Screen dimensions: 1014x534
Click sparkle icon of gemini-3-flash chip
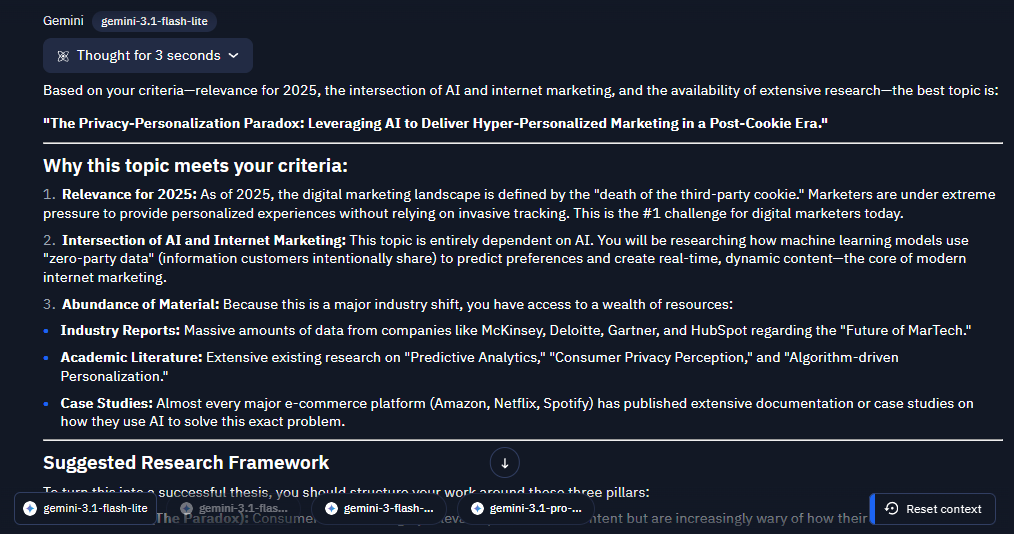click(331, 509)
